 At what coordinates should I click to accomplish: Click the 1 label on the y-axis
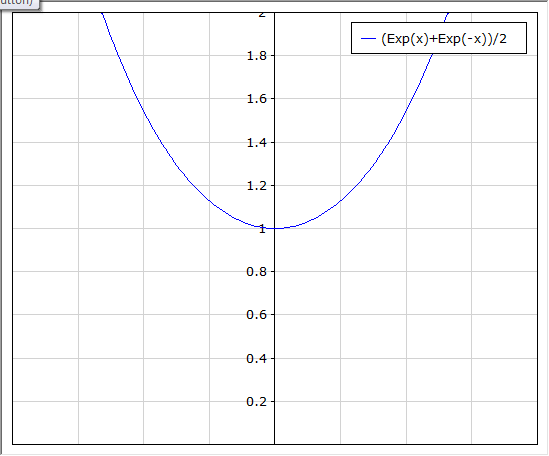point(262,229)
